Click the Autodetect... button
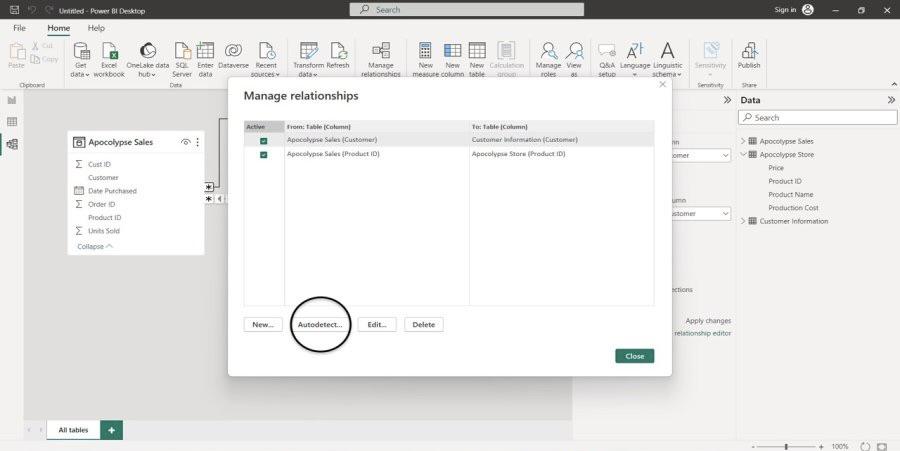This screenshot has height=451, width=900. [320, 324]
